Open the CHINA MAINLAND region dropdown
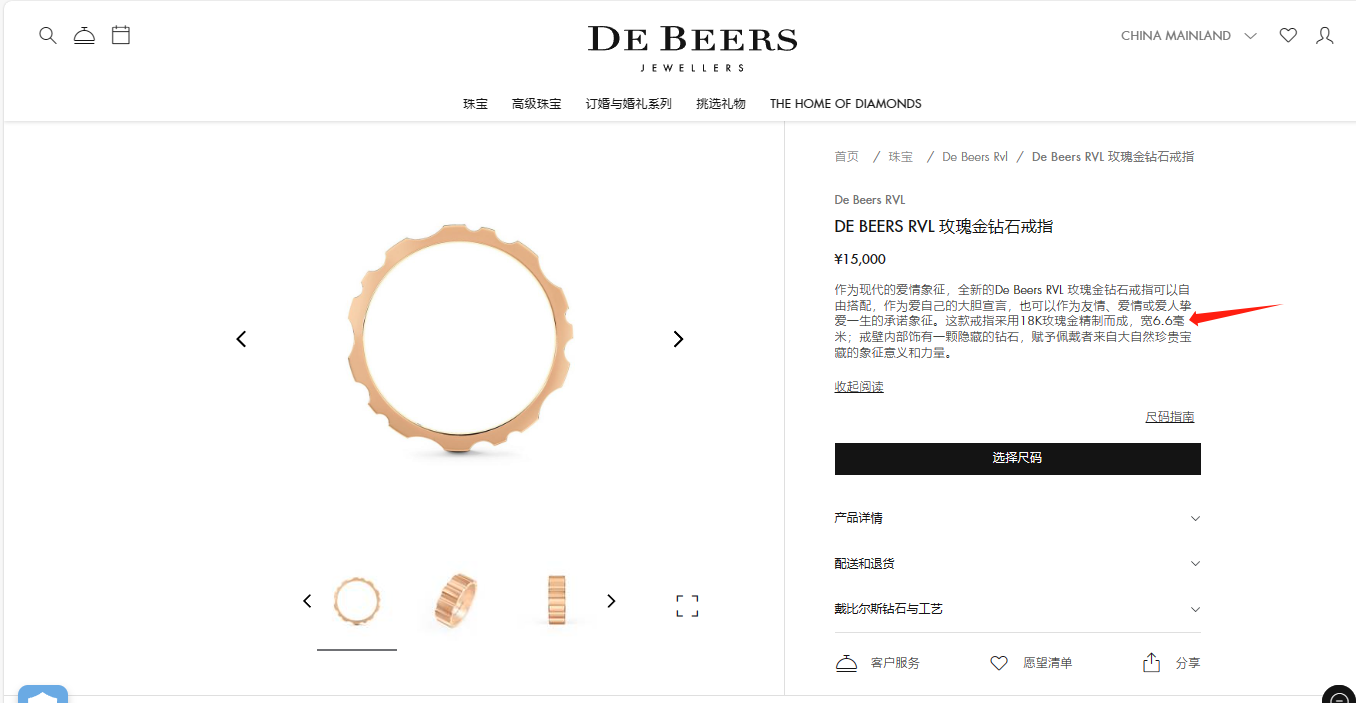Screen dimensions: 1356x703 pyautogui.click(x=1188, y=36)
